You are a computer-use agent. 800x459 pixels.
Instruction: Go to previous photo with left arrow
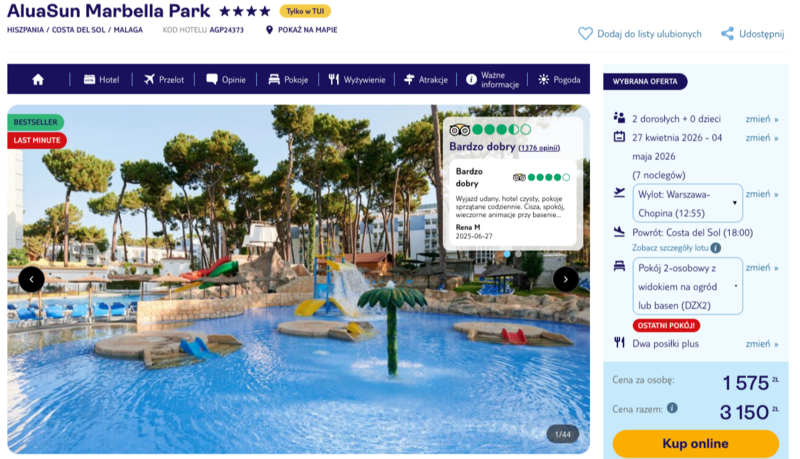[32, 279]
